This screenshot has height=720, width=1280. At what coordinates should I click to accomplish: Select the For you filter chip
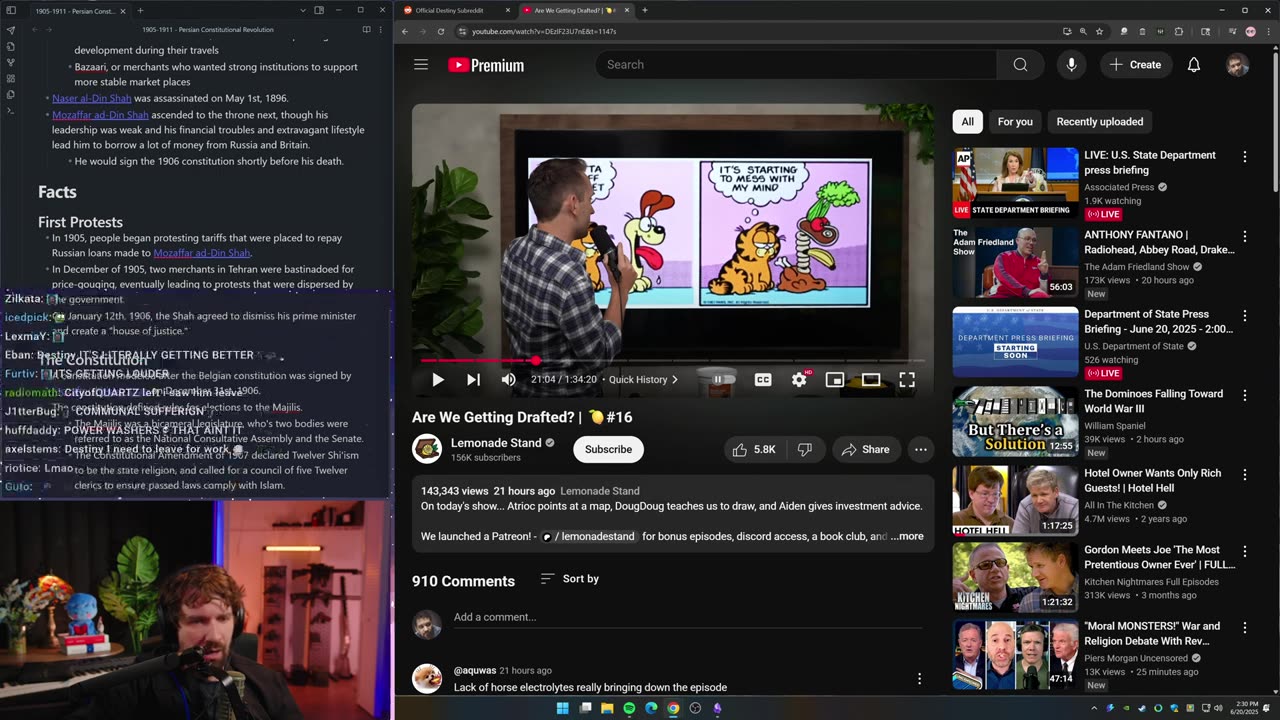pyautogui.click(x=1015, y=122)
